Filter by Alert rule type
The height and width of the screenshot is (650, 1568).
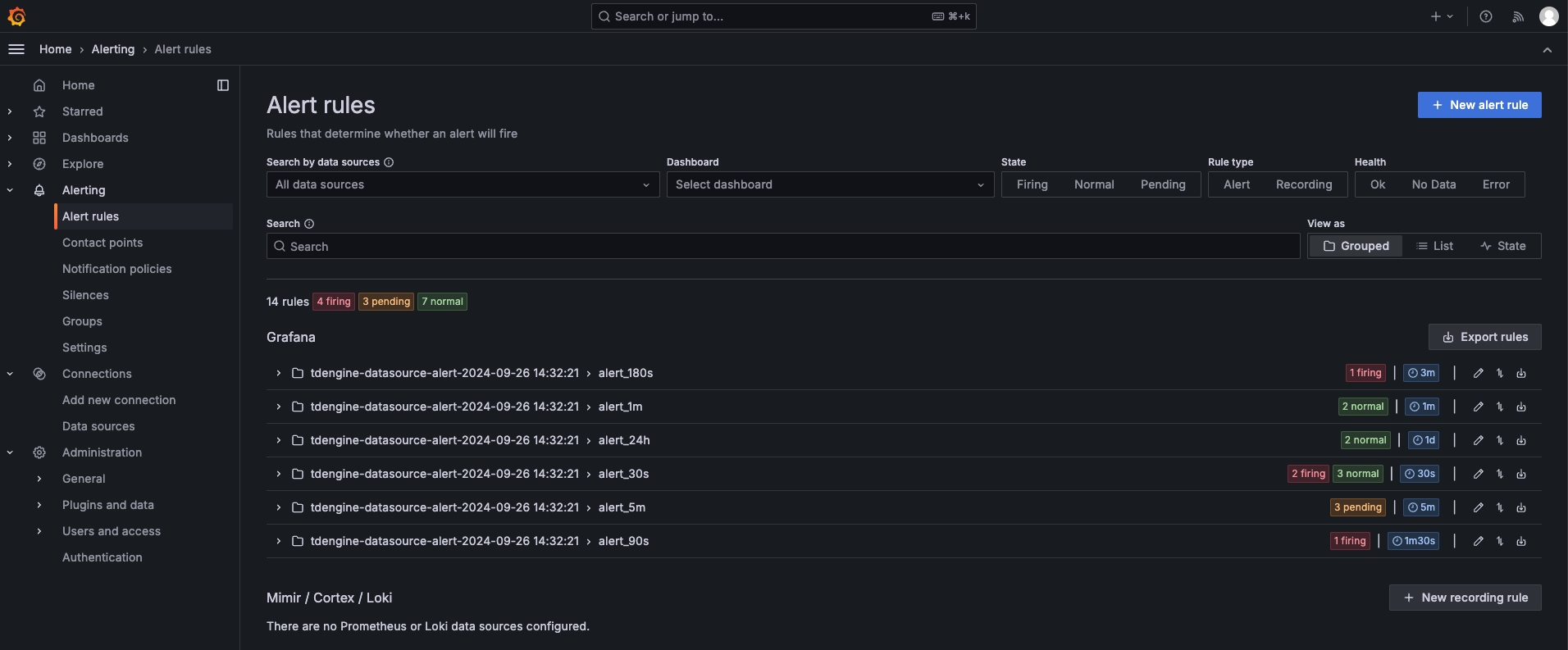point(1237,184)
